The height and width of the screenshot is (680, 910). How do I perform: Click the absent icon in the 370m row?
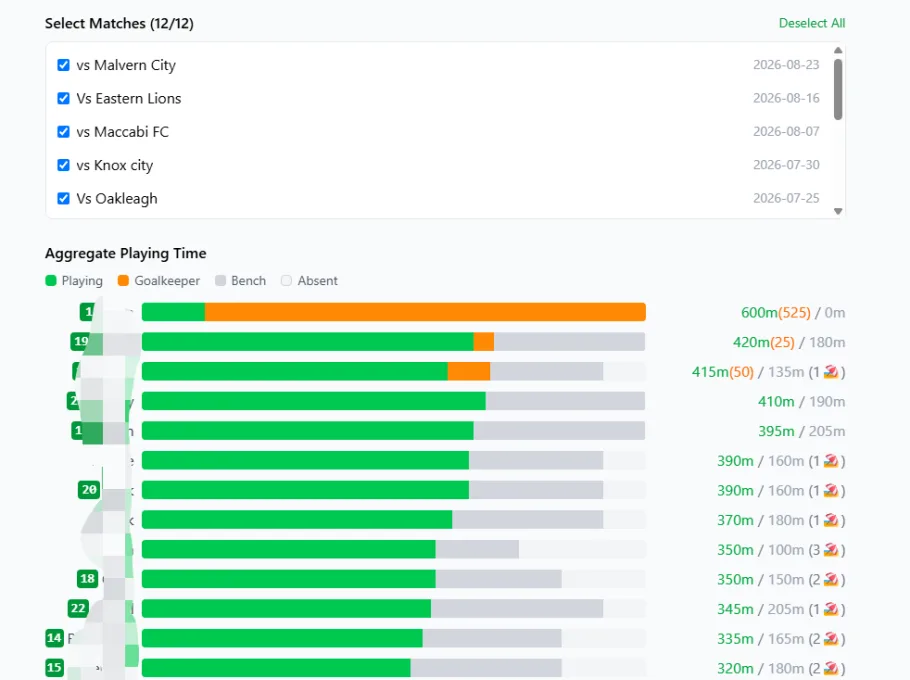(x=830, y=520)
